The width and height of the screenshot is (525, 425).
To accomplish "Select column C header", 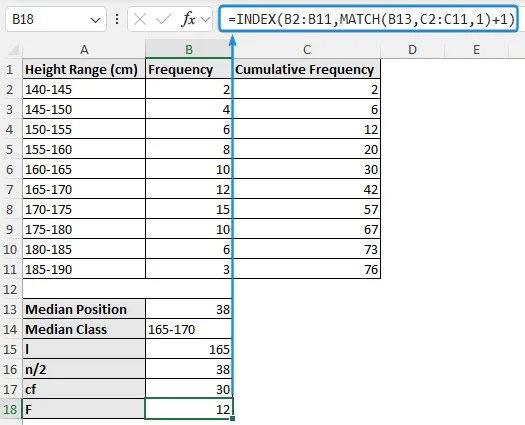I will coord(307,50).
